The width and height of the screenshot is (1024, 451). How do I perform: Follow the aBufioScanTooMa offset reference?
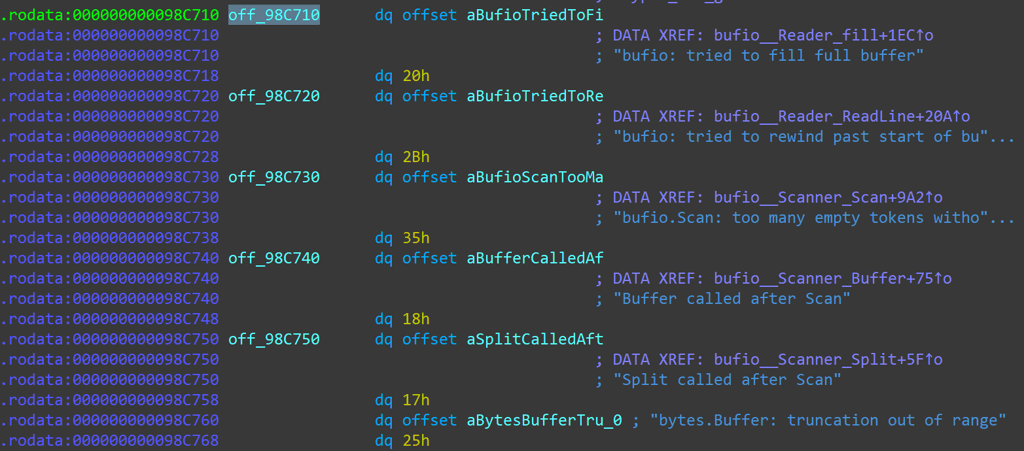click(x=535, y=177)
